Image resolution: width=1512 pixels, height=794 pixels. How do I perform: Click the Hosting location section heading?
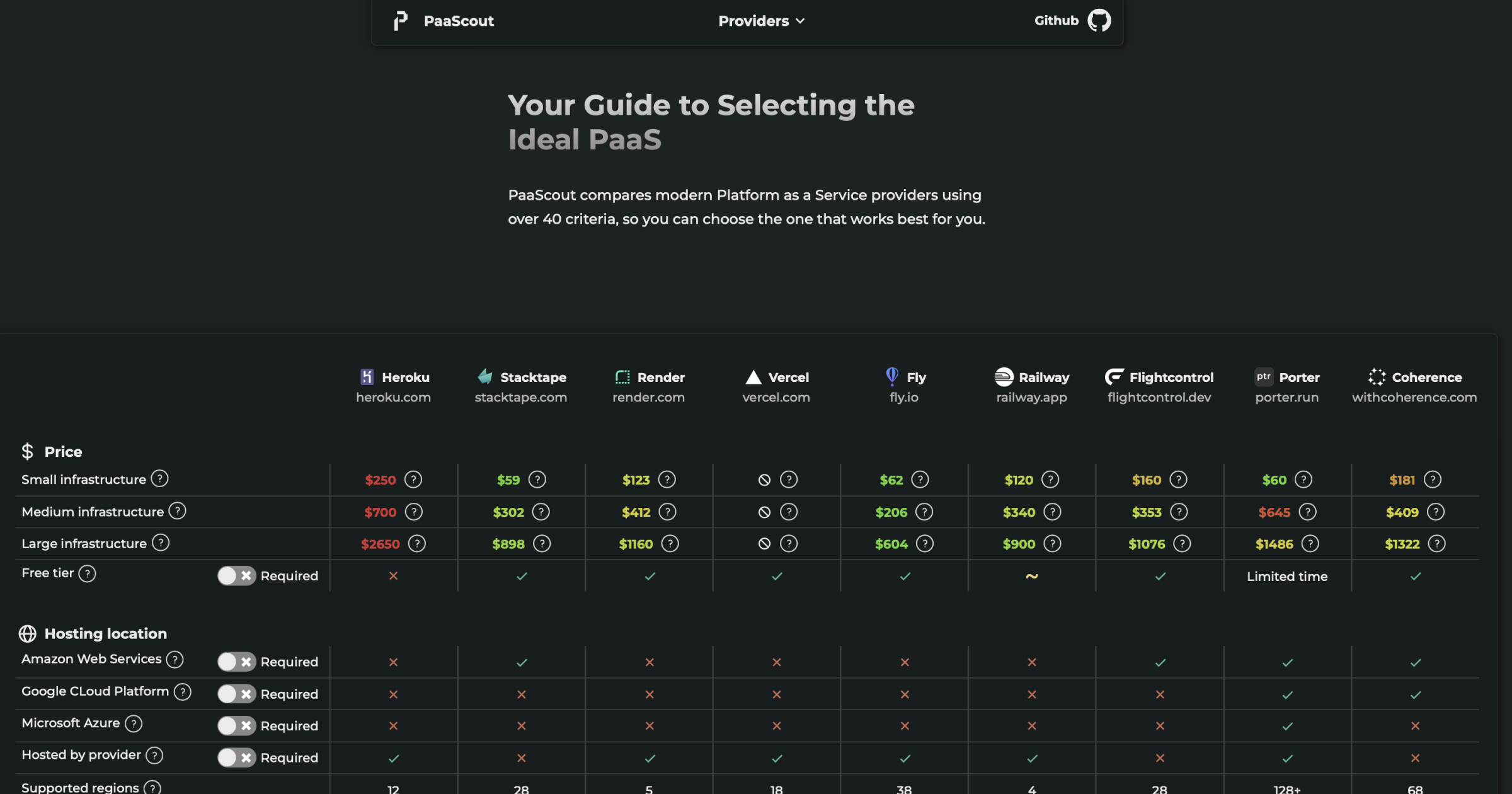pyautogui.click(x=106, y=633)
